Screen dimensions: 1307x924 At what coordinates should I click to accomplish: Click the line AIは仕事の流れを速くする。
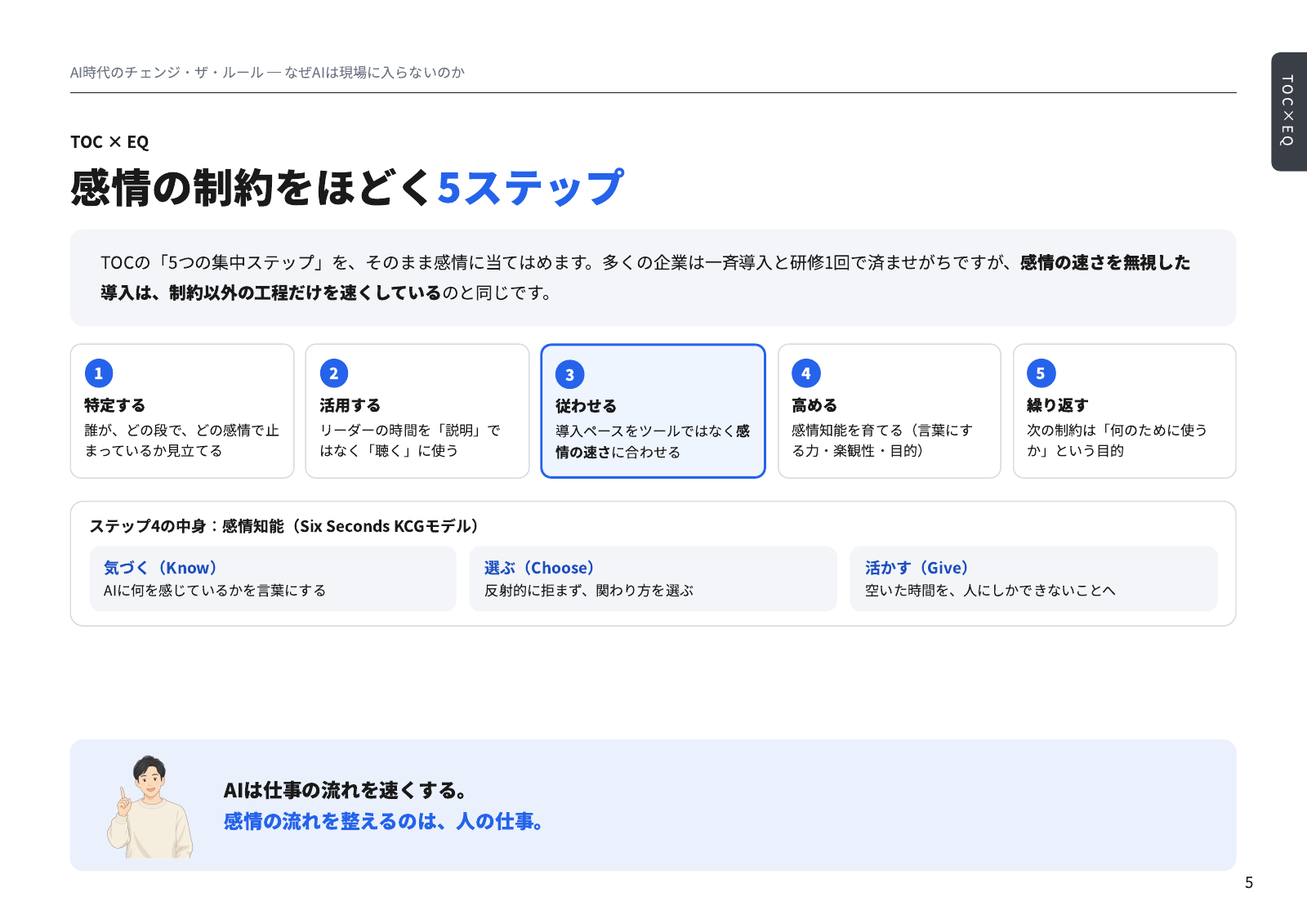(x=346, y=790)
